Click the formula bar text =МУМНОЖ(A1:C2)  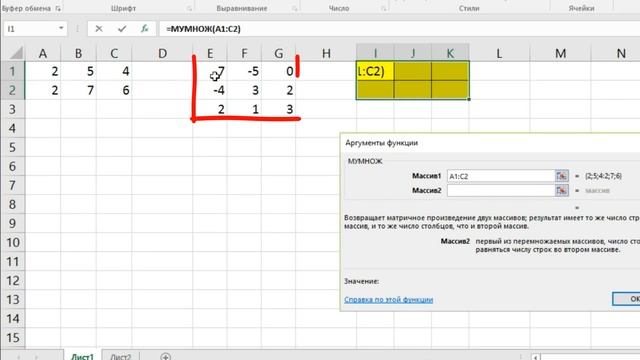(203, 29)
